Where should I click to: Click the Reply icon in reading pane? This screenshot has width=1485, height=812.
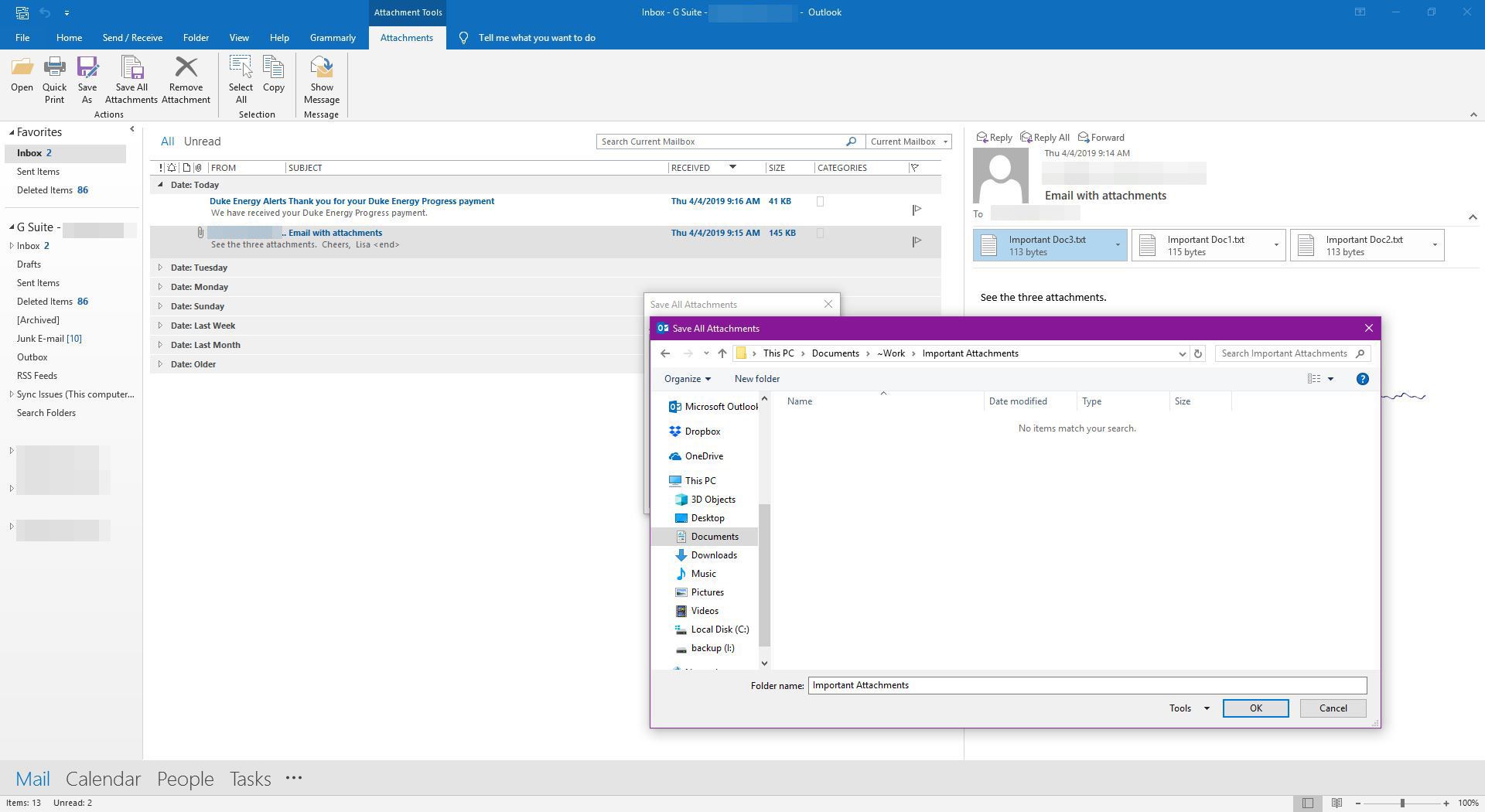click(x=994, y=138)
